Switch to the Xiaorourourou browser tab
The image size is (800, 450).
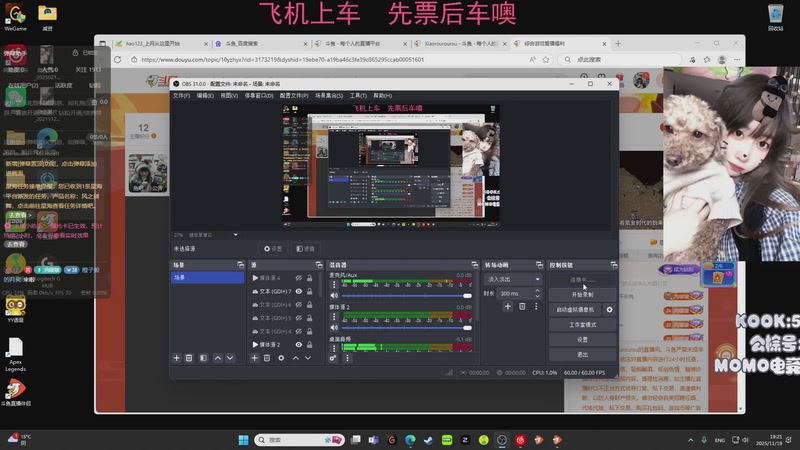point(459,44)
